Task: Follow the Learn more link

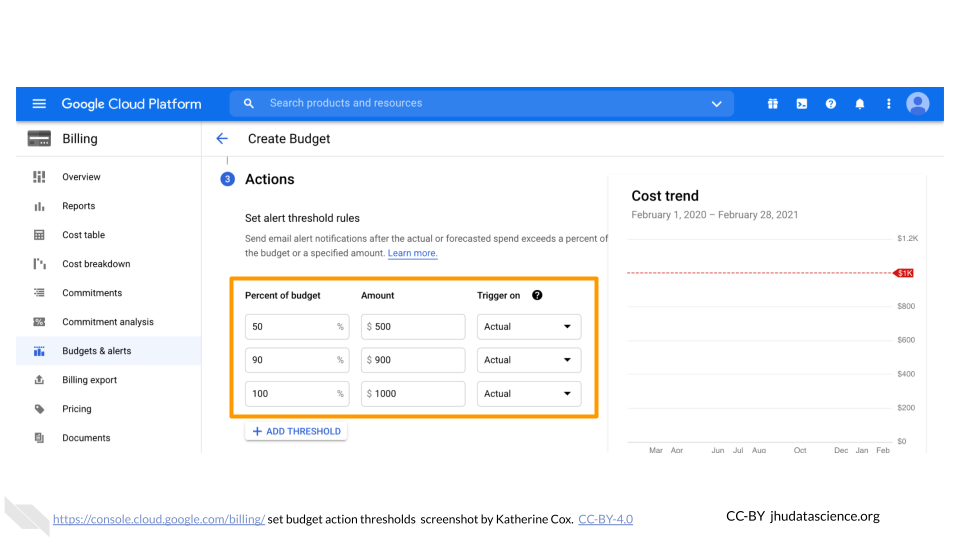Action: 413,253
